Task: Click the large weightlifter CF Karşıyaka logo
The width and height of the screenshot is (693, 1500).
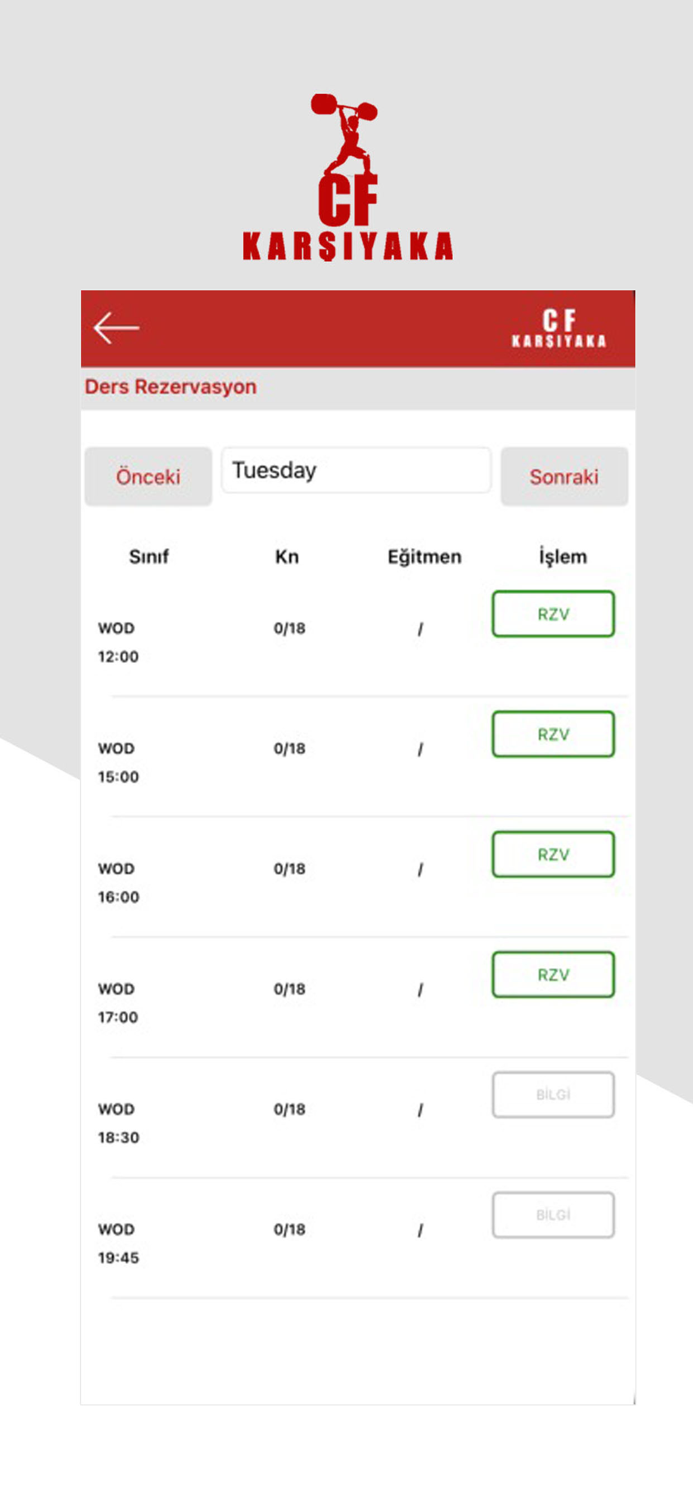Action: tap(347, 177)
